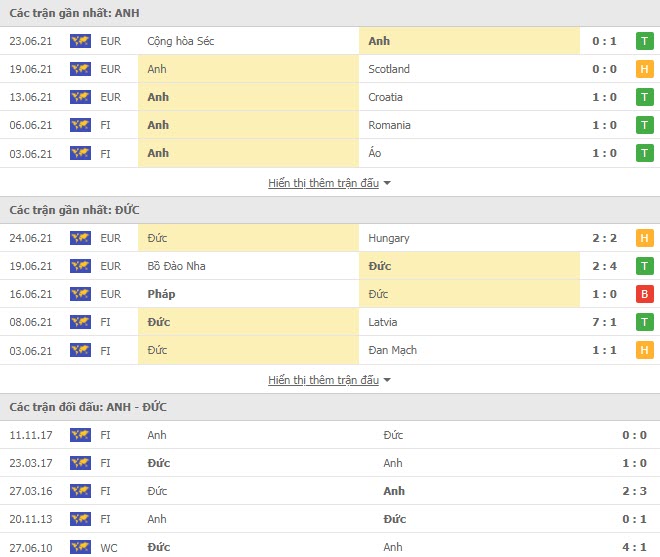Click the 'Các trận đối đầu: ANH - ĐỨC' header
Screen dimensions: 660x557
(88, 407)
